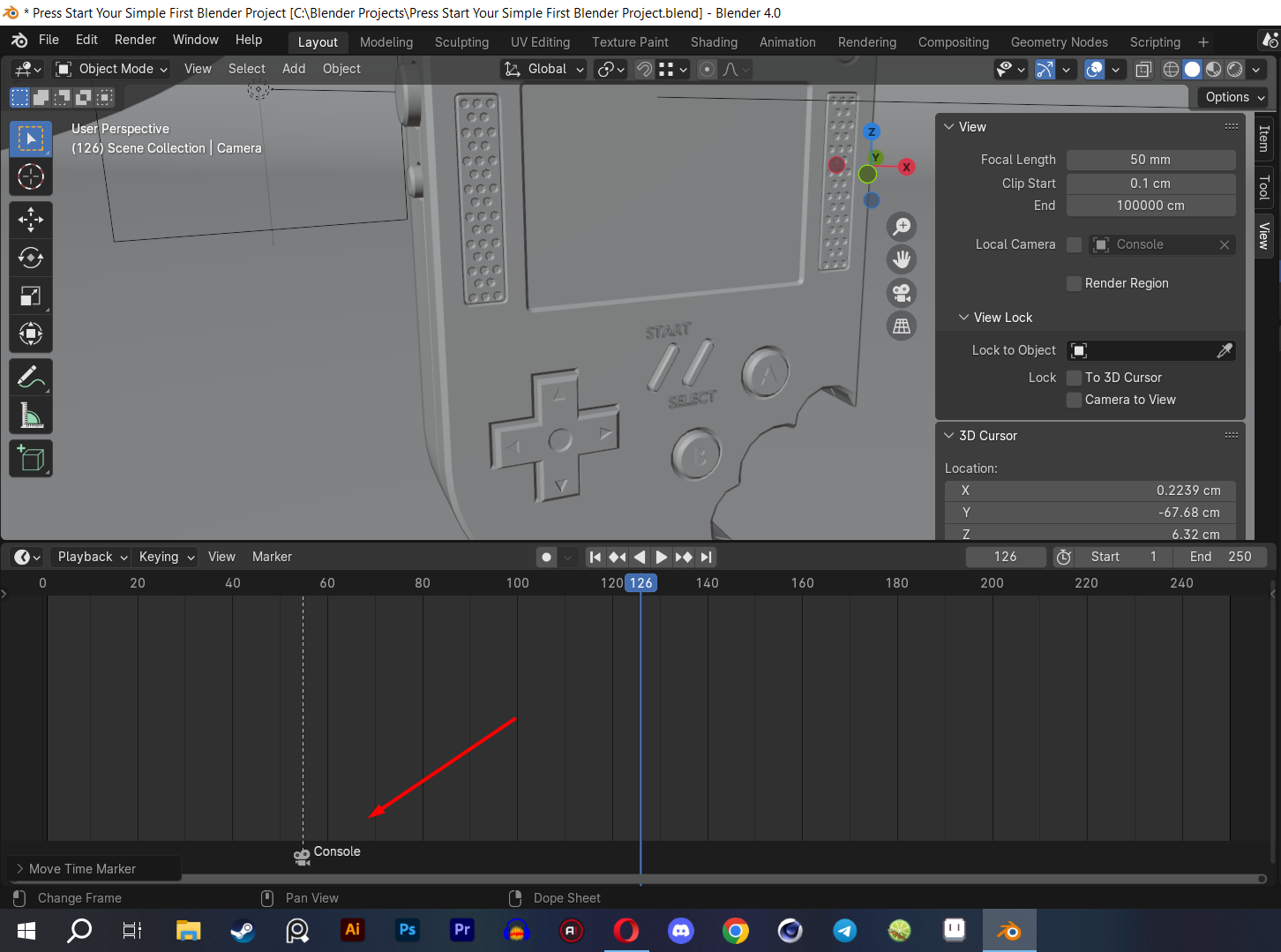This screenshot has width=1281, height=952.
Task: Open Google Chrome from taskbar
Action: coord(736,931)
